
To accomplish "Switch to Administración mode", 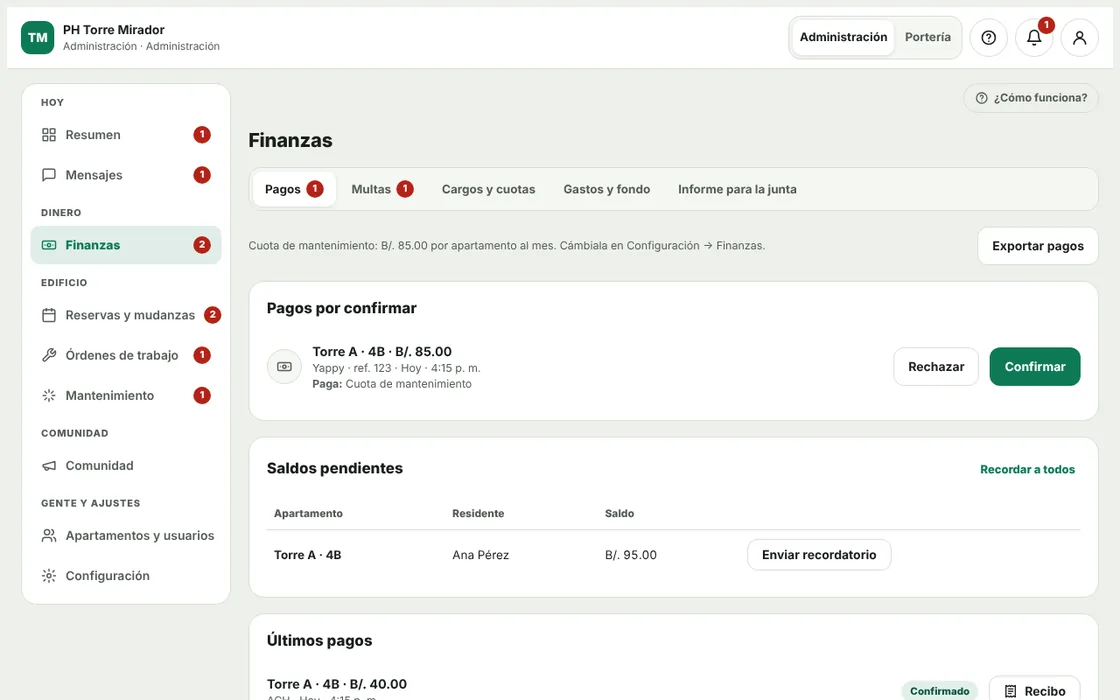I will 843,37.
